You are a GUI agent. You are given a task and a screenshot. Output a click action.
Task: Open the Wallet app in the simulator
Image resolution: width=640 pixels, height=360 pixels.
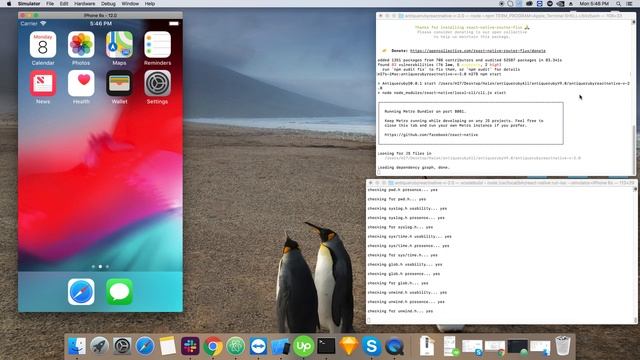[119, 83]
